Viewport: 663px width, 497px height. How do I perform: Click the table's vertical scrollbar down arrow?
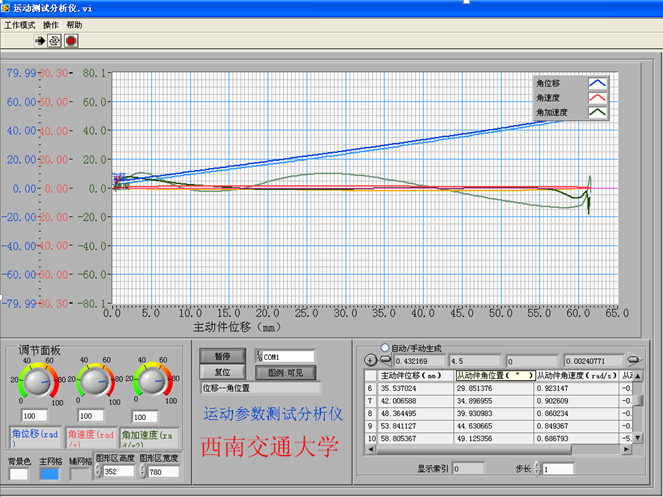638,438
